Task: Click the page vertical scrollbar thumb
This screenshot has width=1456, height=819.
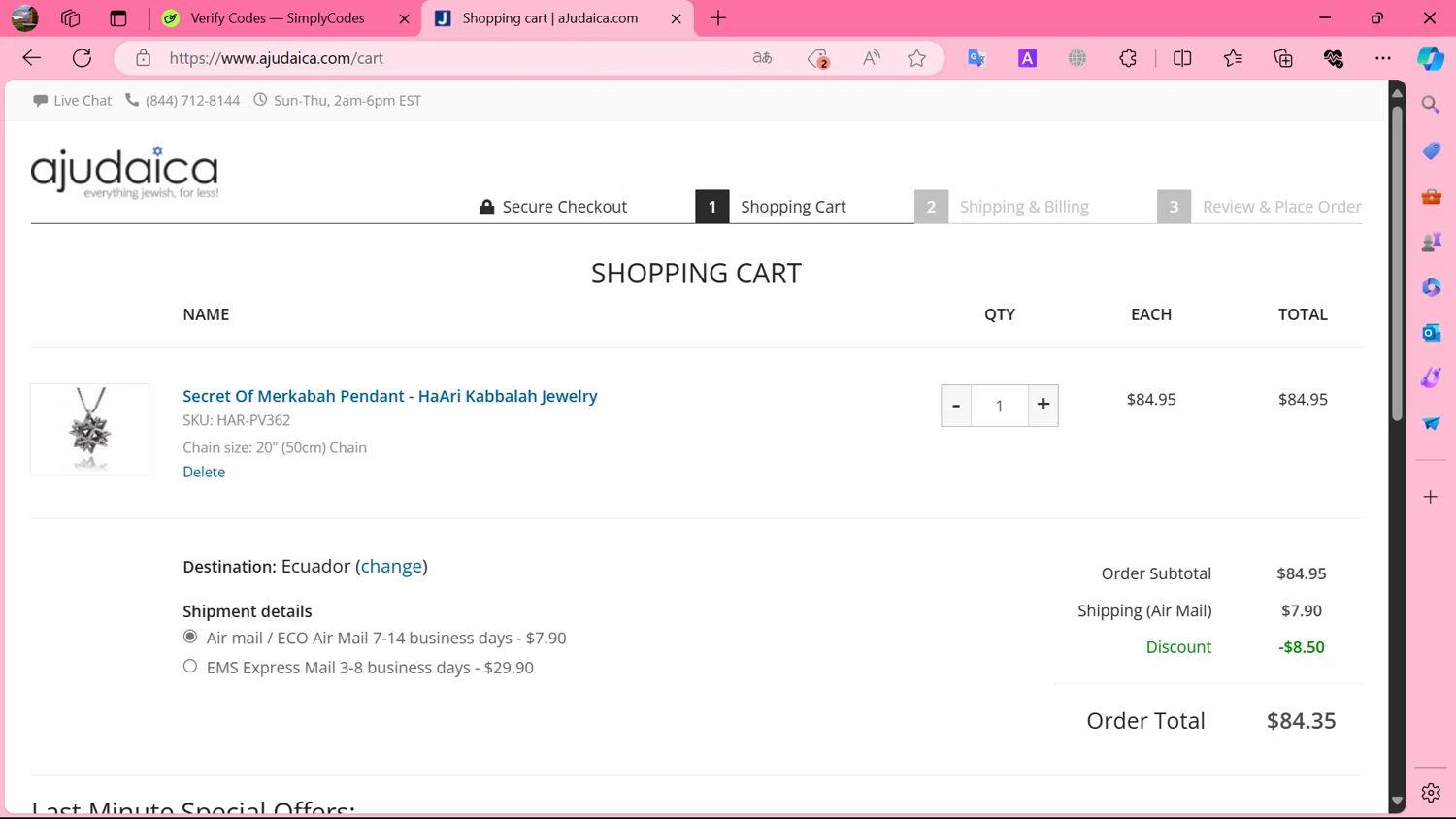Action: click(x=1397, y=262)
